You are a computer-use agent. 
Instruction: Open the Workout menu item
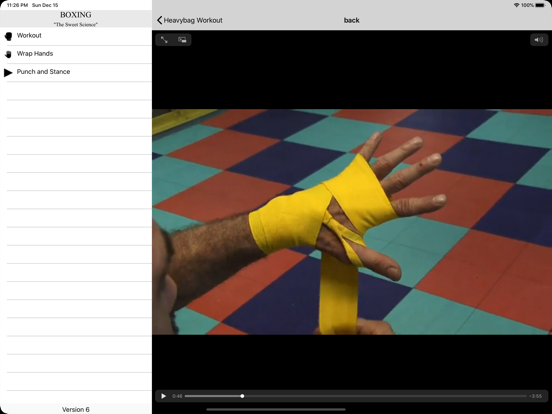(76, 36)
